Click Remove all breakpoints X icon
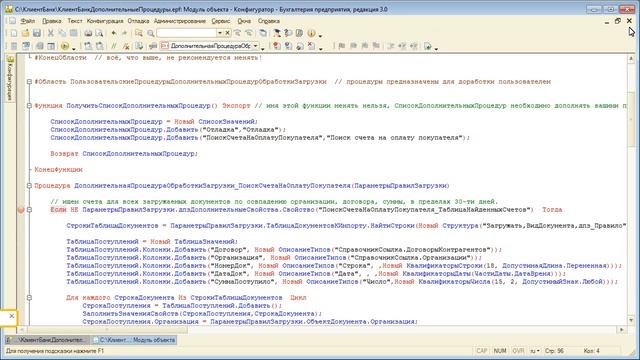The height and width of the screenshot is (360, 640). point(311,46)
